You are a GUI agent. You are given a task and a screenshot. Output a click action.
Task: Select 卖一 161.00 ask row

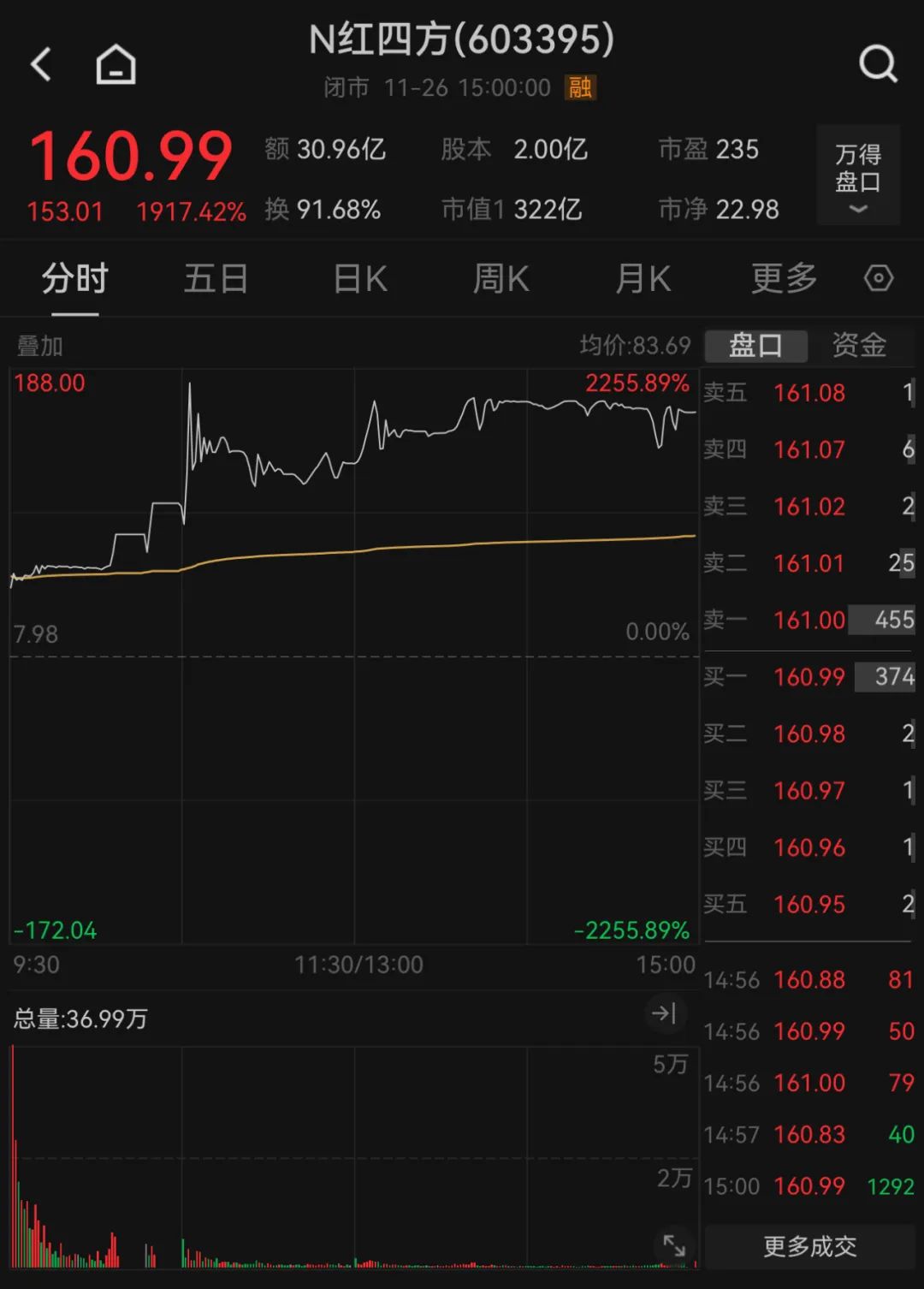click(808, 620)
